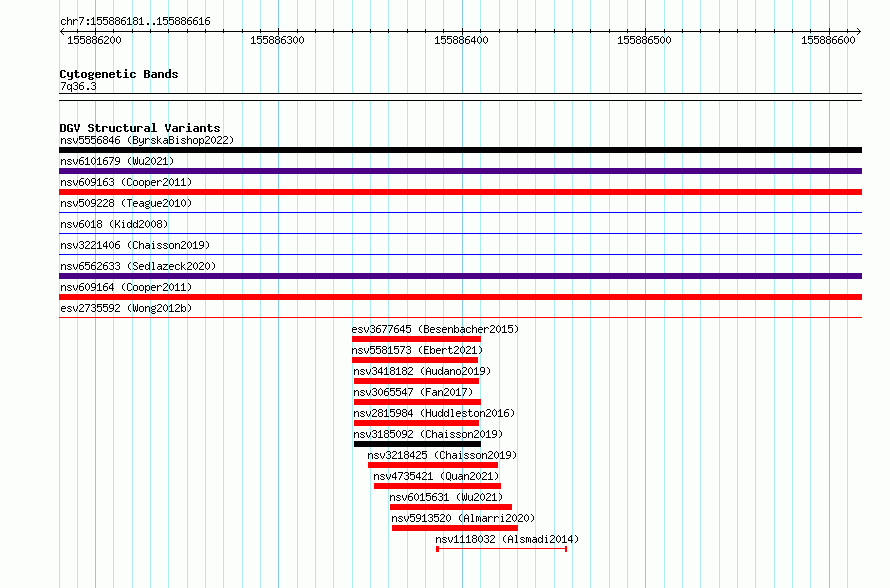Click the purple bar under nsv6101679
Viewport: 890px width, 588px height.
click(460, 171)
